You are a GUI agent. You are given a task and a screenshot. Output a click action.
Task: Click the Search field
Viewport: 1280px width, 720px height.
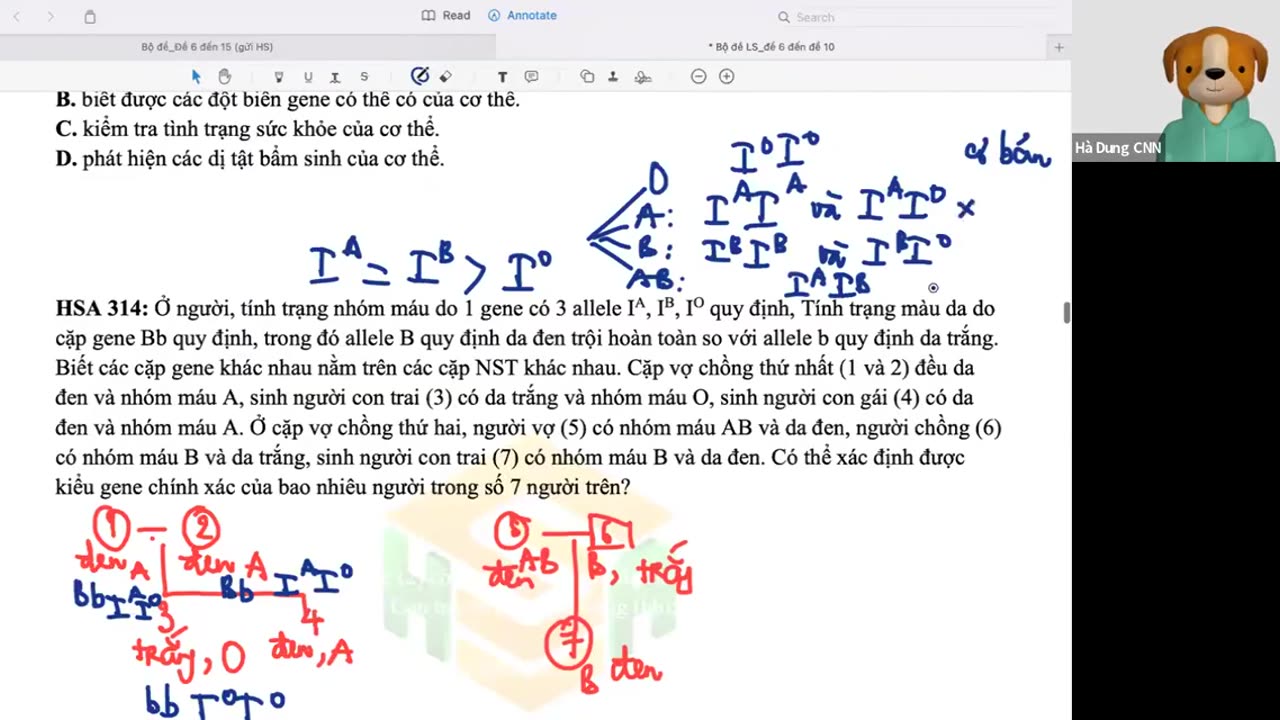915,17
